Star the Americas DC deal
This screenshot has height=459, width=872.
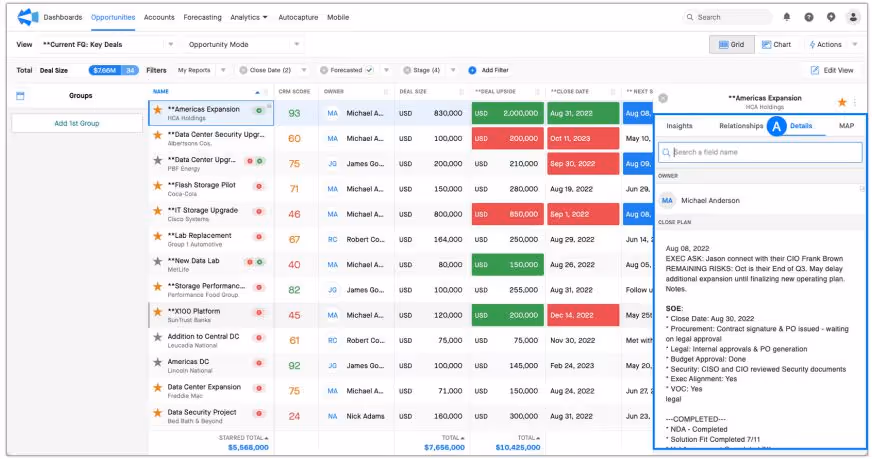click(158, 362)
